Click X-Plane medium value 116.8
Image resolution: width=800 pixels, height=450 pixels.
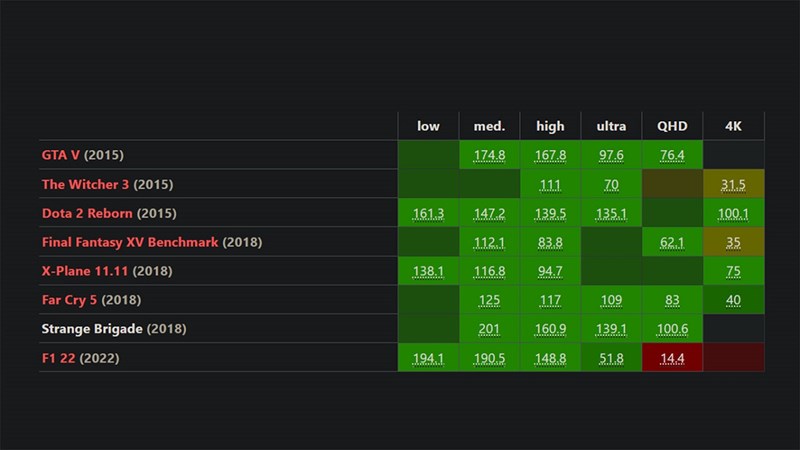click(489, 271)
